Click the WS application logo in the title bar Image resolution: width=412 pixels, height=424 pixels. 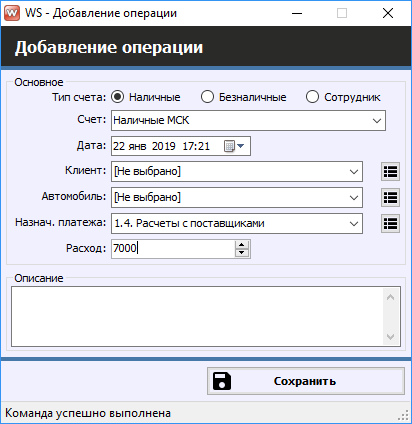pos(12,13)
